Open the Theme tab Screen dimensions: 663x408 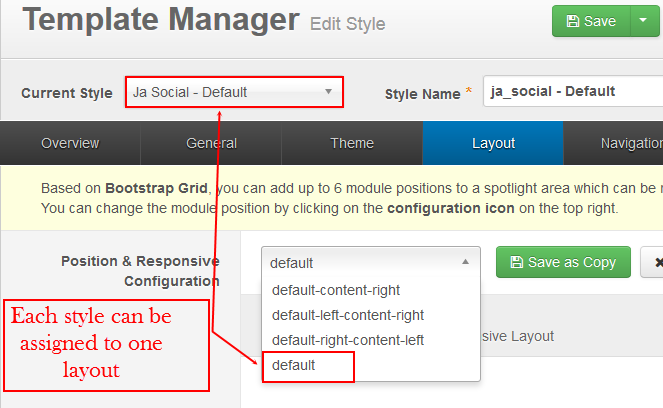352,143
